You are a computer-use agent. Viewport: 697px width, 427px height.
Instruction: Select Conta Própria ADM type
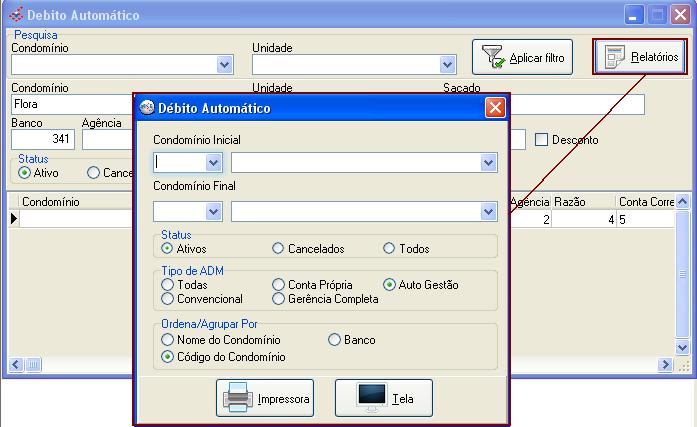click(278, 285)
